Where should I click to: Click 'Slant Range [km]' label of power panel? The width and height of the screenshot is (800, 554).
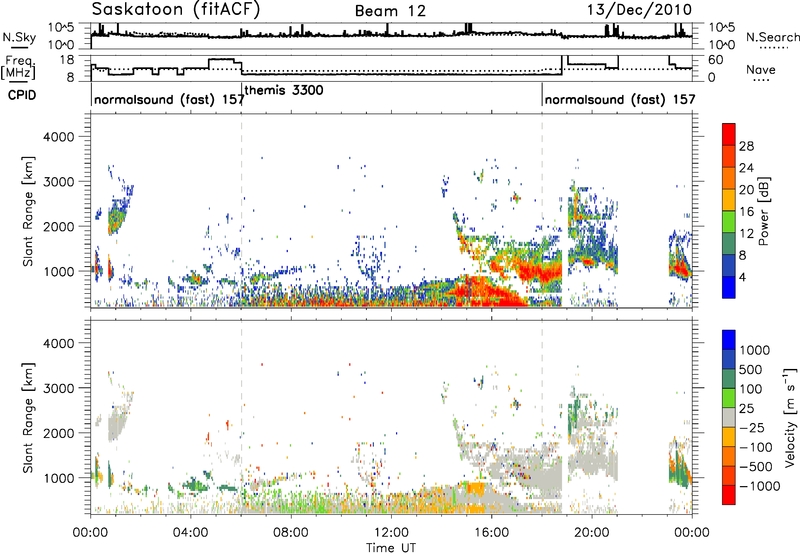click(28, 211)
